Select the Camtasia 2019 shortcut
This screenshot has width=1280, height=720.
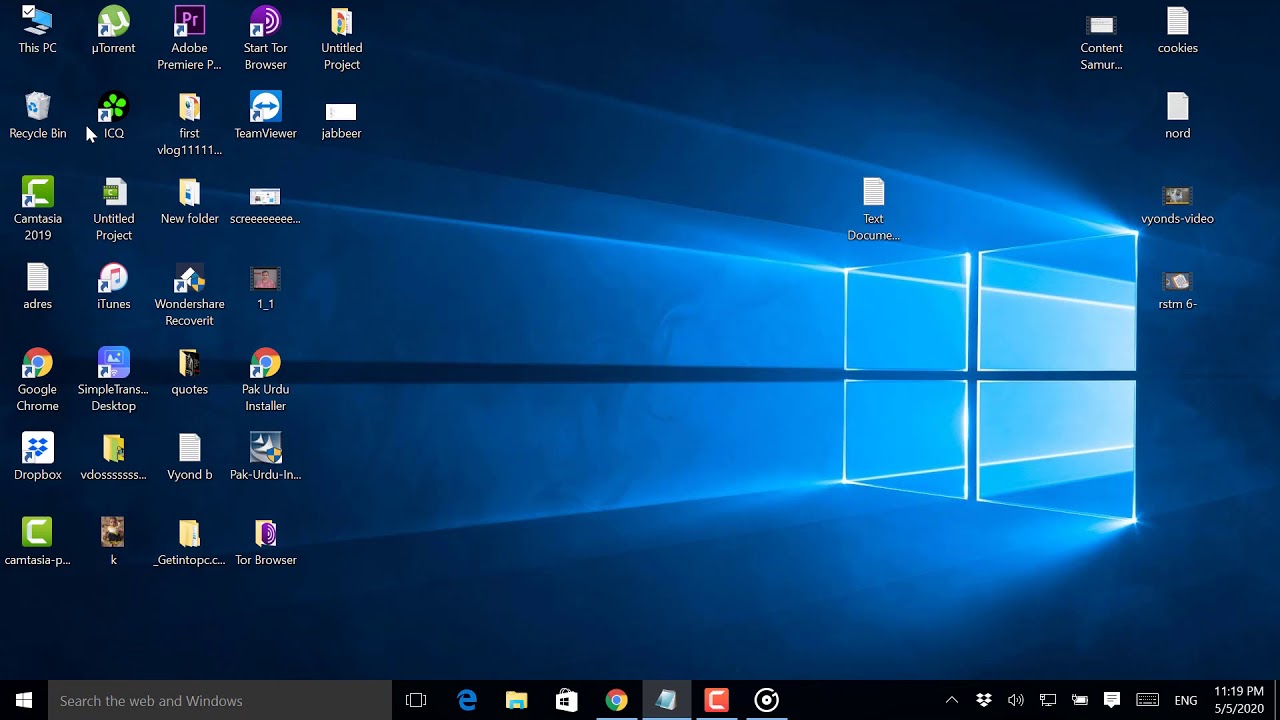pyautogui.click(x=37, y=209)
